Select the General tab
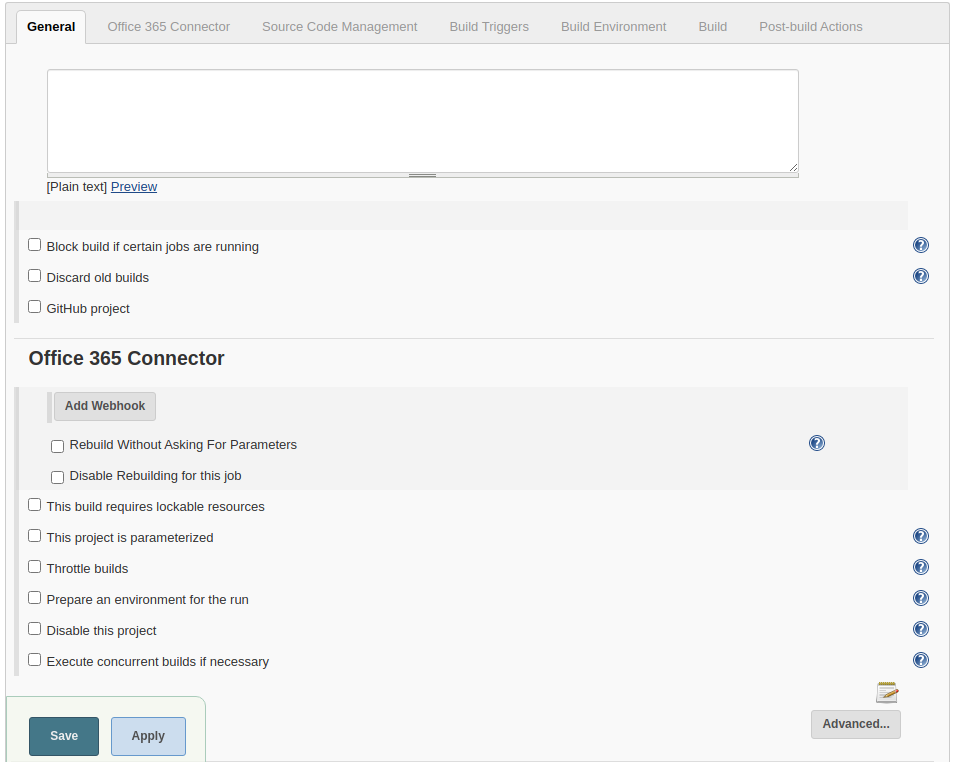 [51, 27]
